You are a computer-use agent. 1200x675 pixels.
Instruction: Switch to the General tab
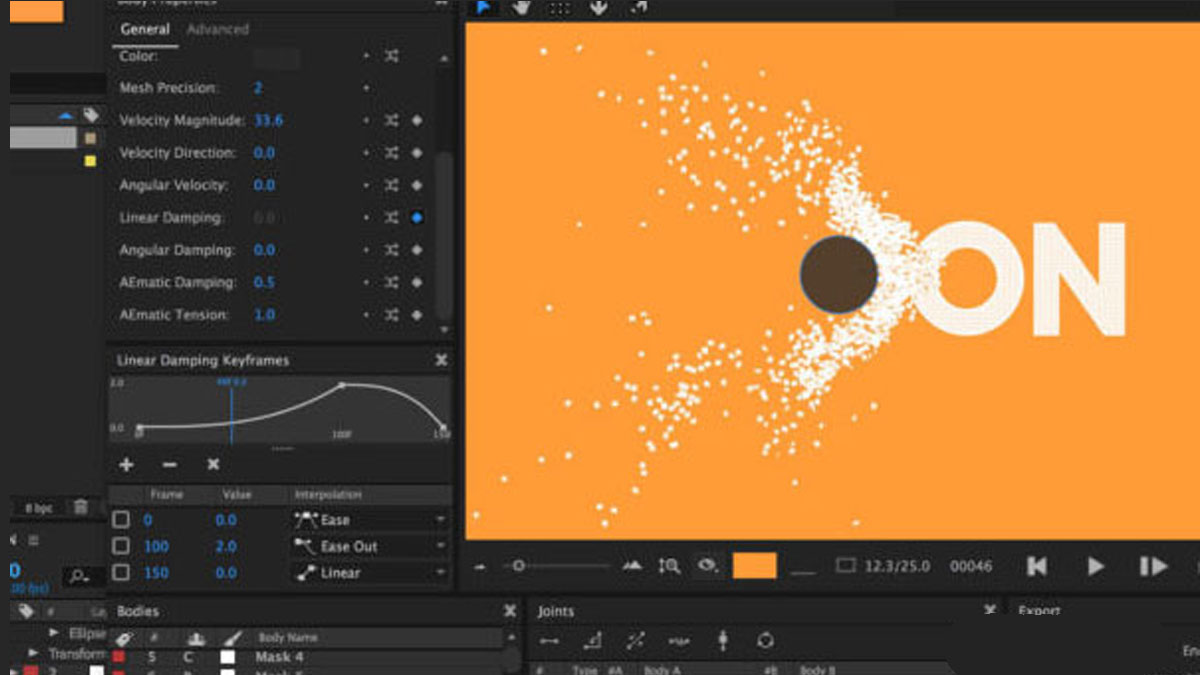(145, 30)
